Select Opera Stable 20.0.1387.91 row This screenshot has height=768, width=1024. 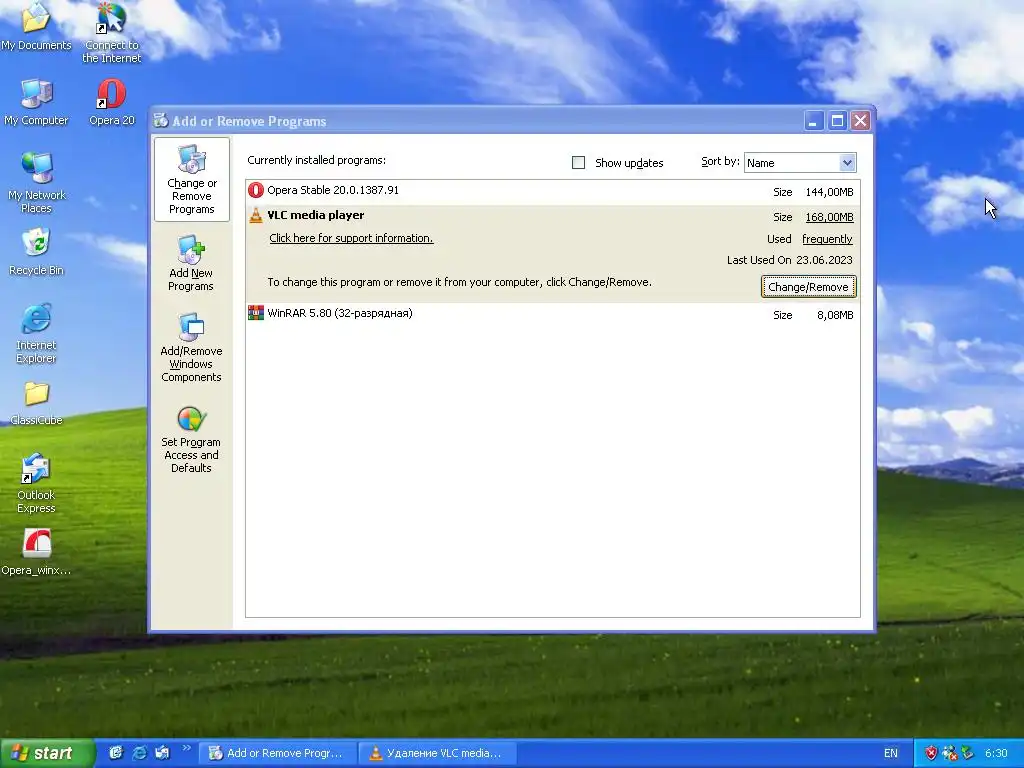pyautogui.click(x=552, y=191)
